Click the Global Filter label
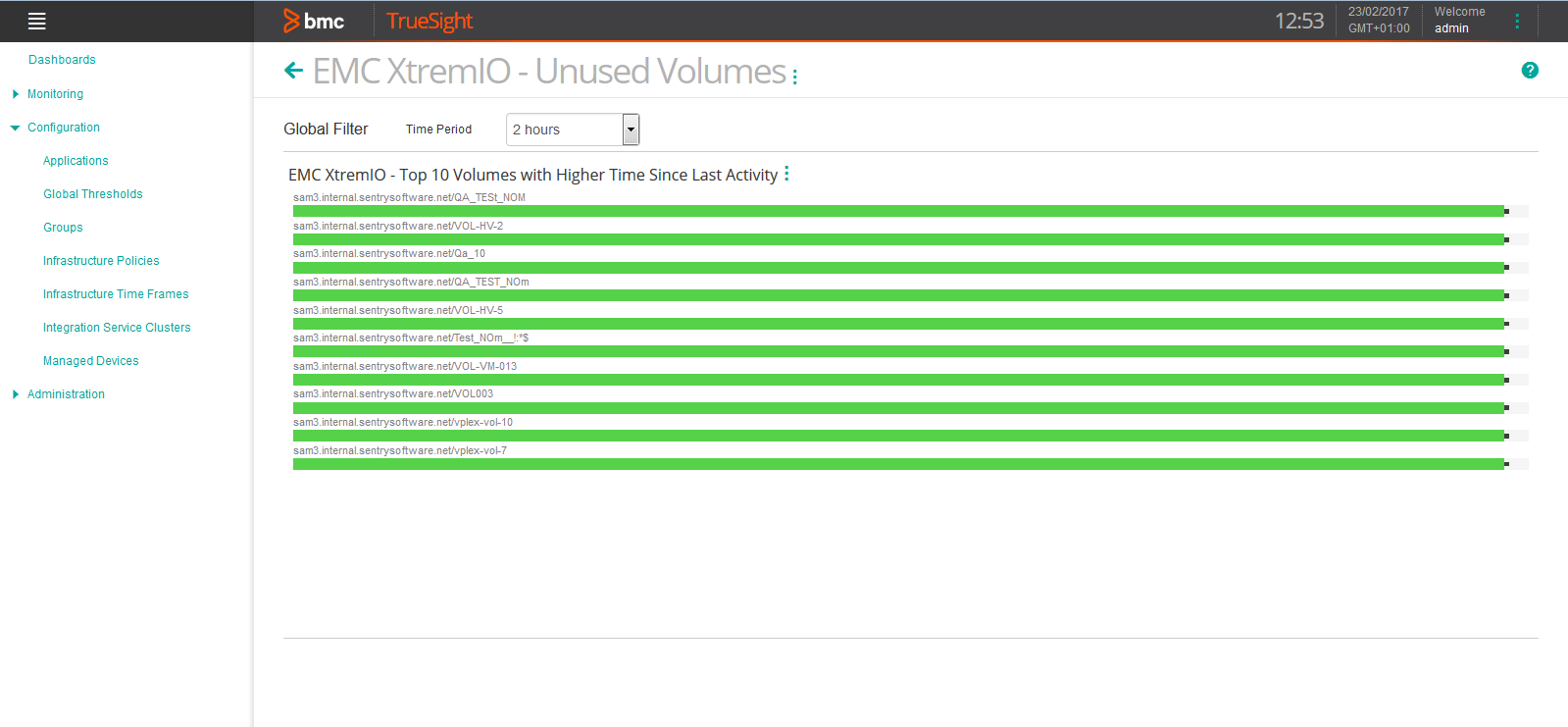 pyautogui.click(x=326, y=129)
